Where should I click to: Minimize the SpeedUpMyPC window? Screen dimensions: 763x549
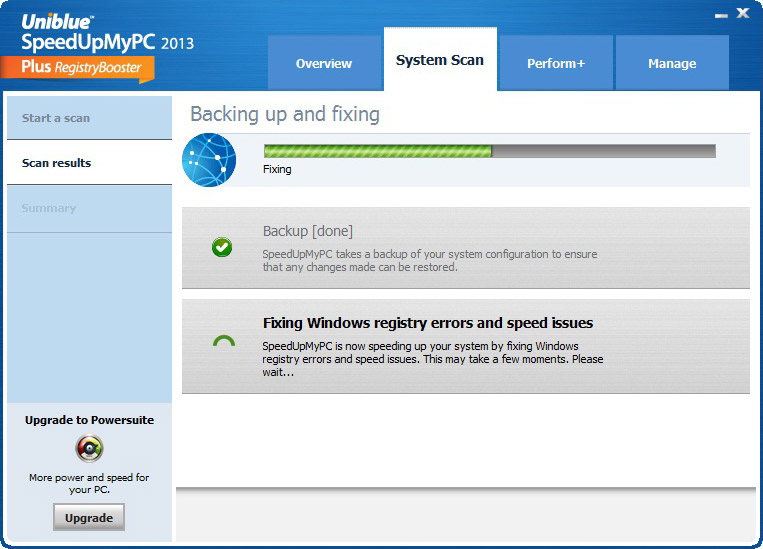[721, 15]
